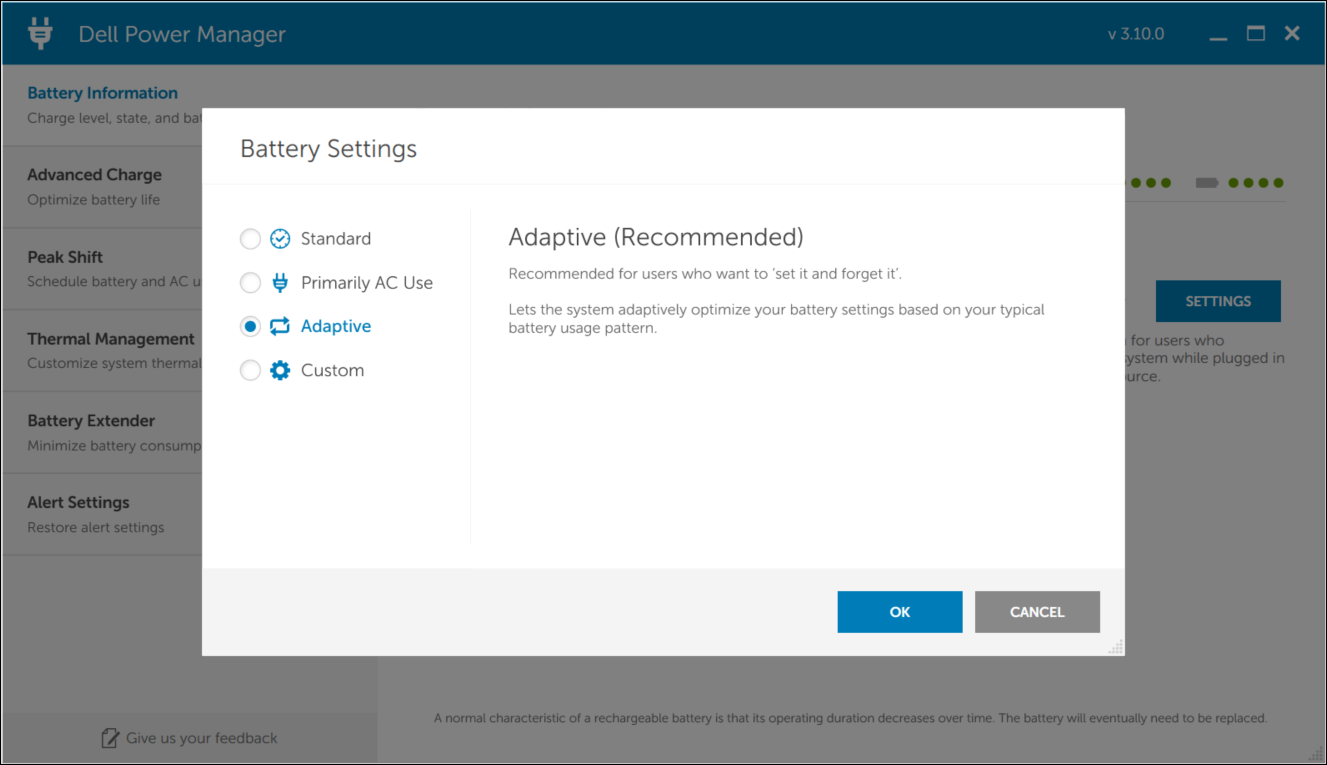Select Battery Extender in the sidebar
The width and height of the screenshot is (1327, 765).
point(90,420)
